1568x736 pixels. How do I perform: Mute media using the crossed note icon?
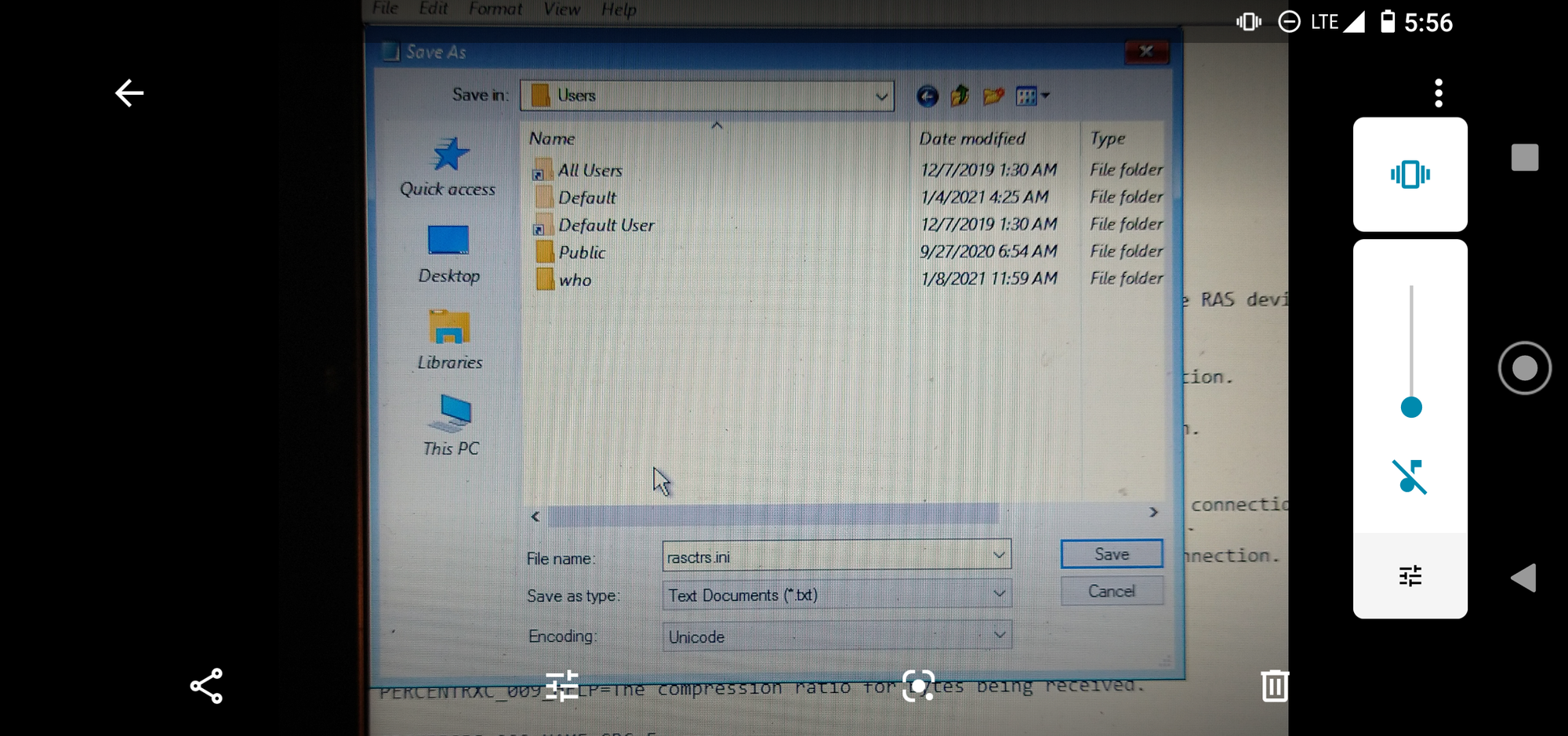[1410, 477]
